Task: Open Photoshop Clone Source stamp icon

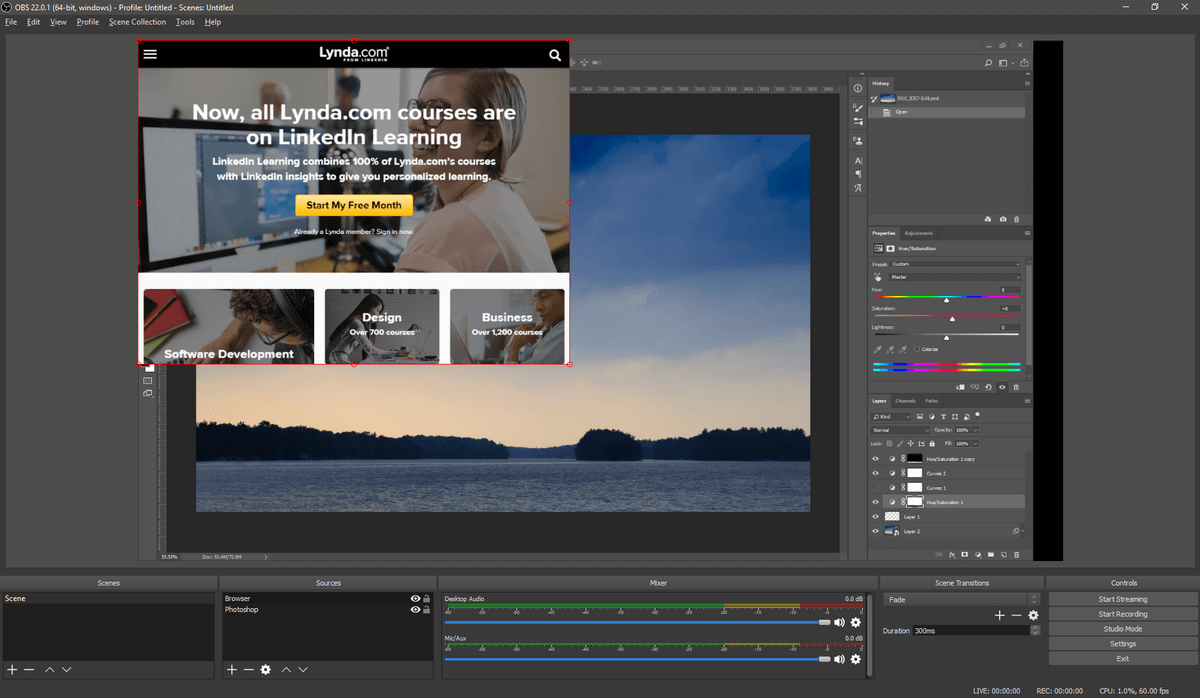Action: [858, 141]
